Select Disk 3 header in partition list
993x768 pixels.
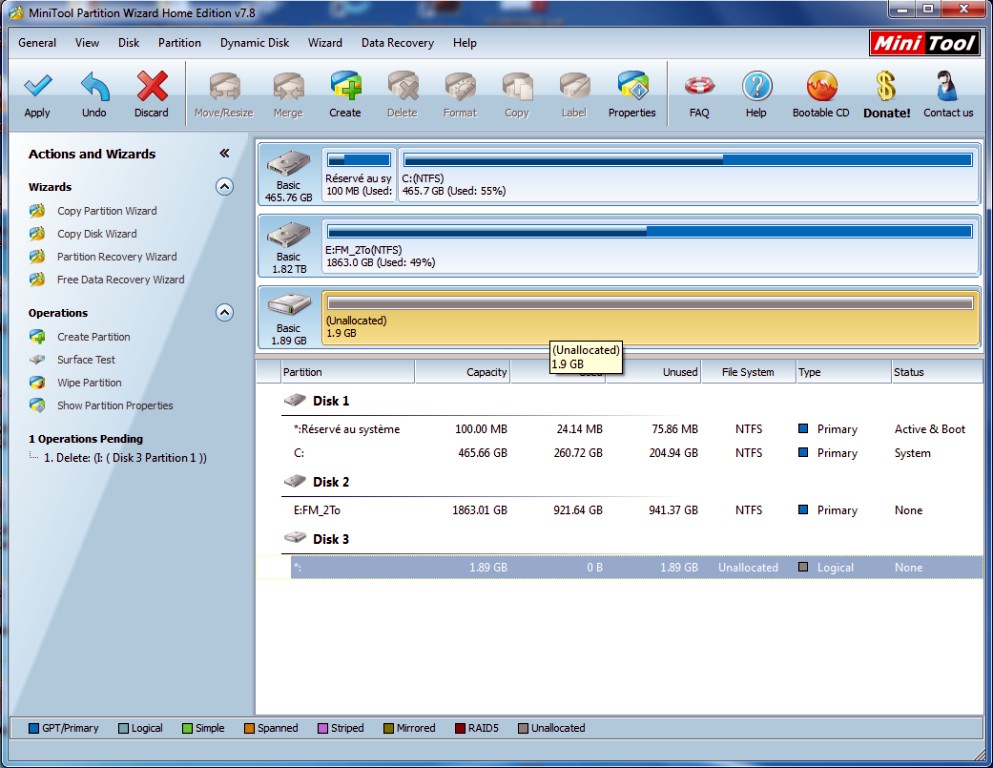coord(317,539)
